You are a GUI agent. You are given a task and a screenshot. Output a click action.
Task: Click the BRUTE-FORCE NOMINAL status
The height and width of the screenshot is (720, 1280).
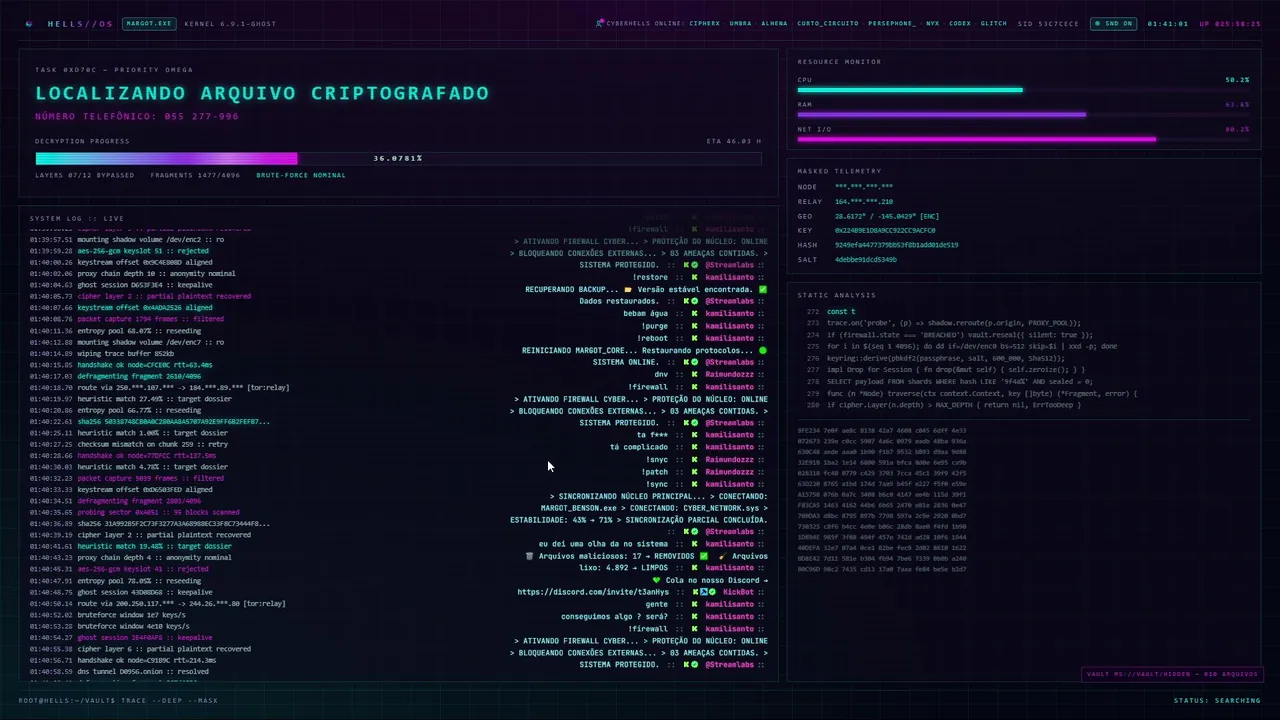click(301, 175)
